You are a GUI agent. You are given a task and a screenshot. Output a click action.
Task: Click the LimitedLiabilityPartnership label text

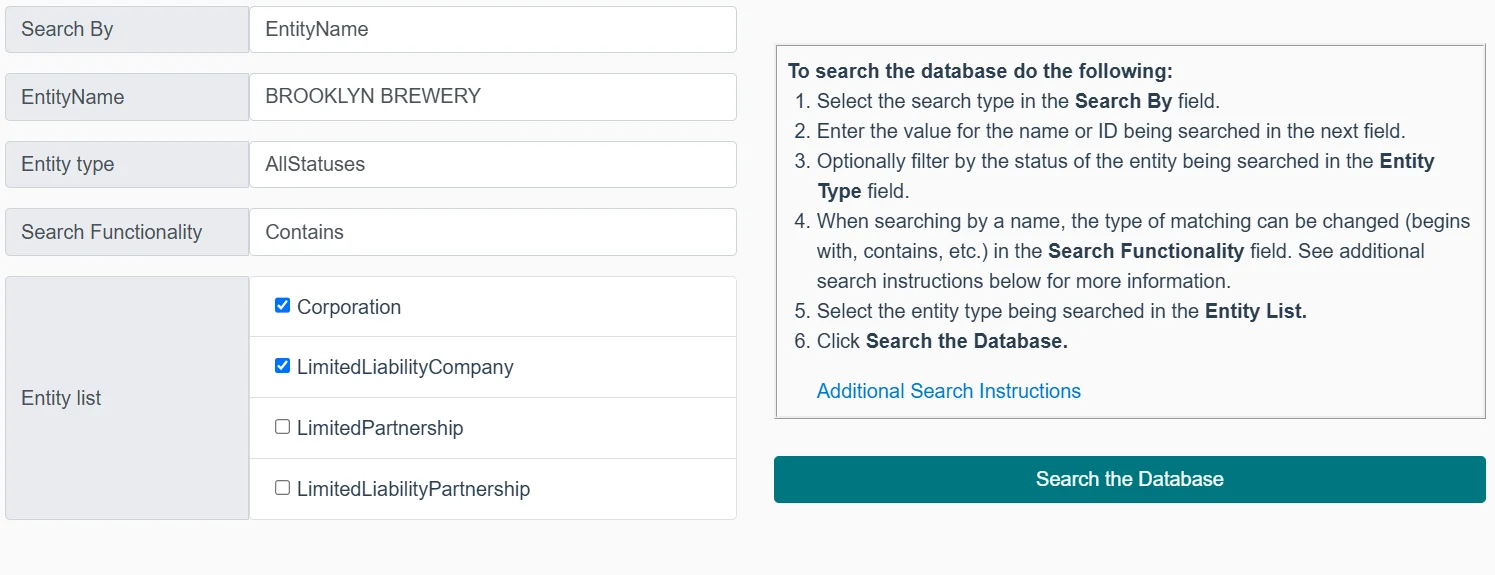[413, 489]
